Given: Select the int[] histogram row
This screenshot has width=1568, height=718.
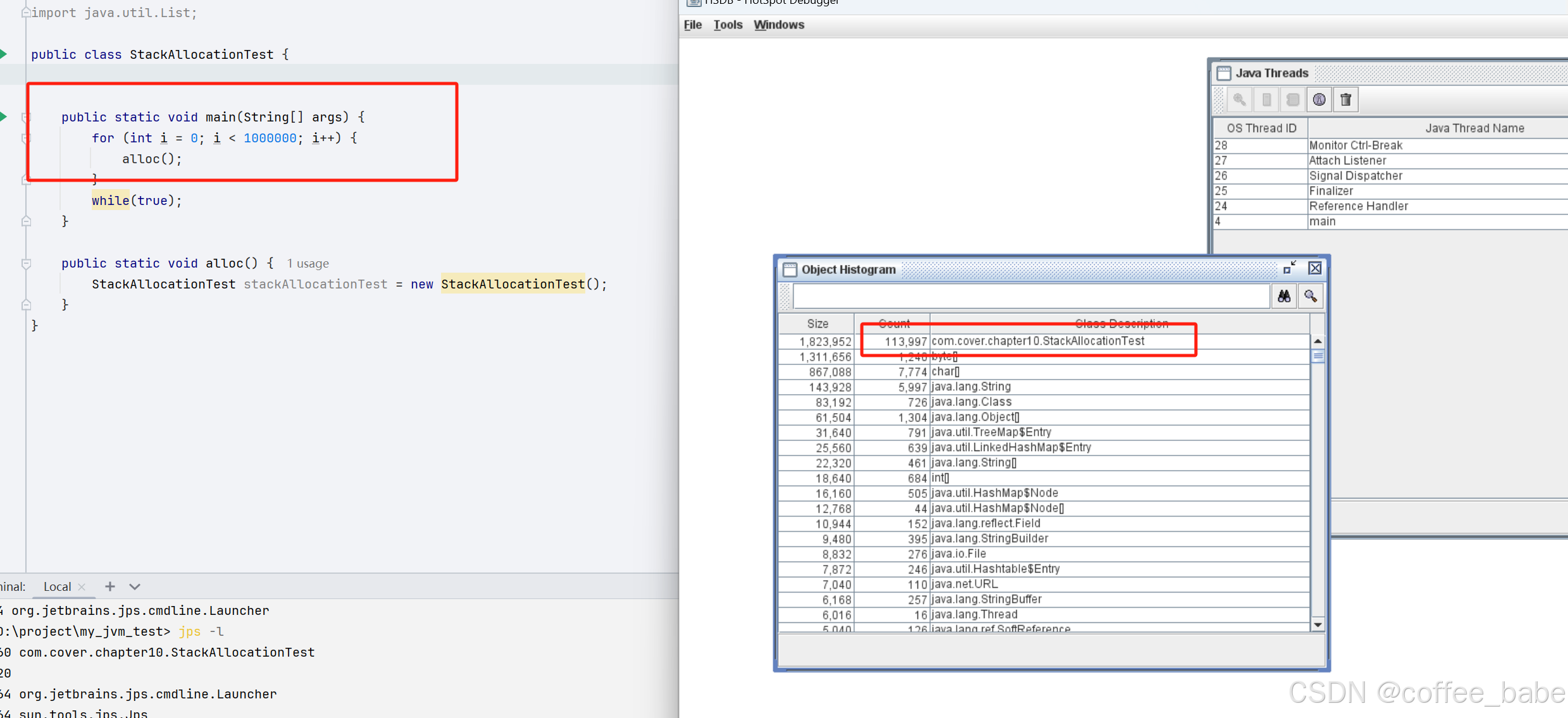Looking at the screenshot, I should [1044, 478].
